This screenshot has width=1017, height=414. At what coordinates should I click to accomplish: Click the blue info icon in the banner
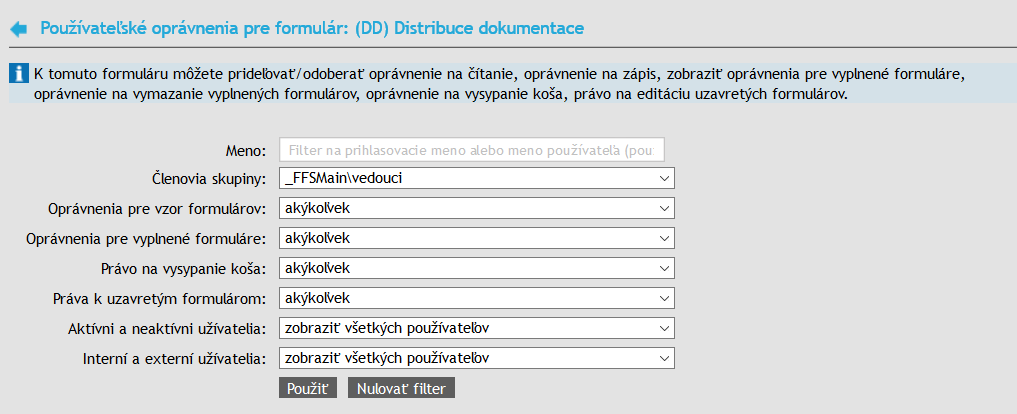[x=18, y=74]
